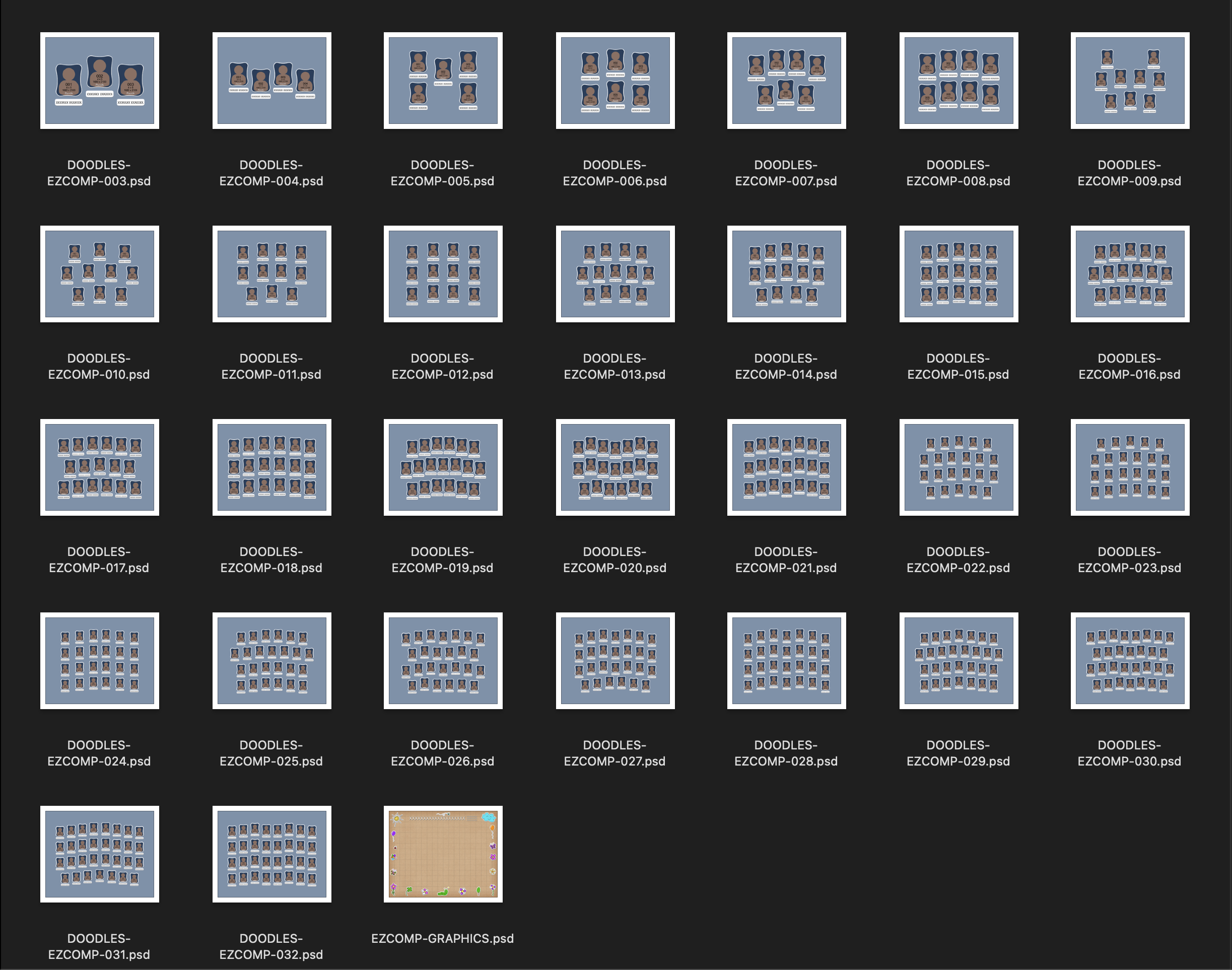Select DOODLES-EZCOMP-009.psd file icon
The image size is (1232, 970).
(x=1130, y=81)
